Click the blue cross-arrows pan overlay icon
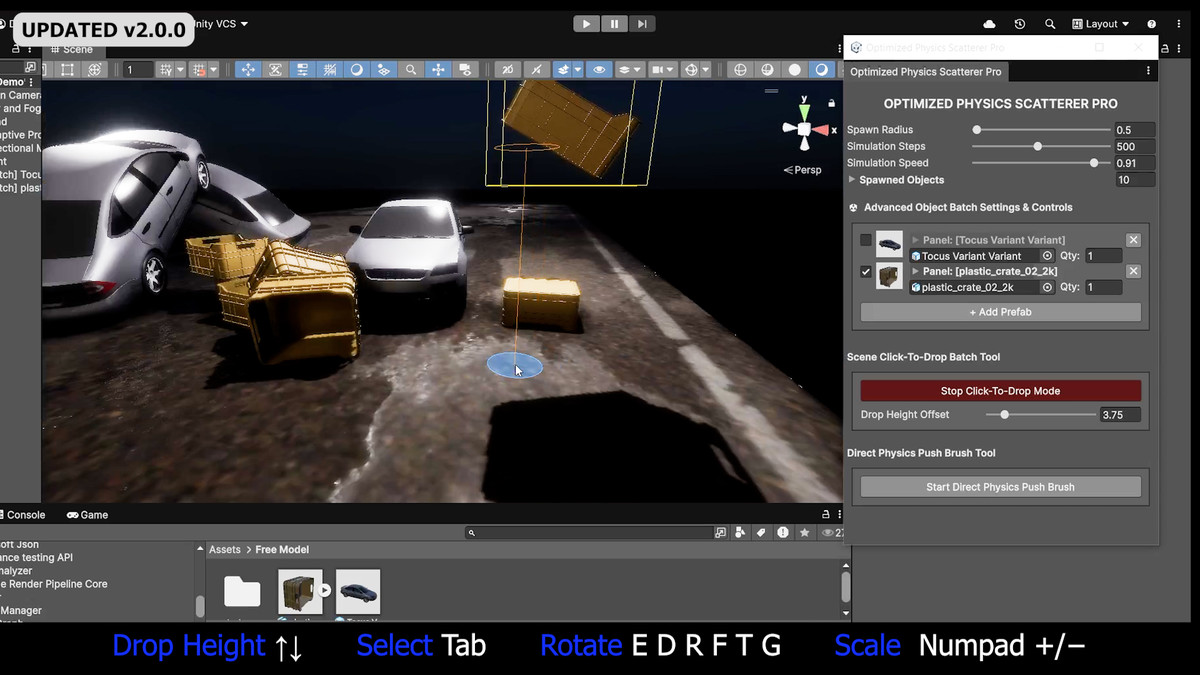This screenshot has width=1200, height=675. pyautogui.click(x=437, y=70)
